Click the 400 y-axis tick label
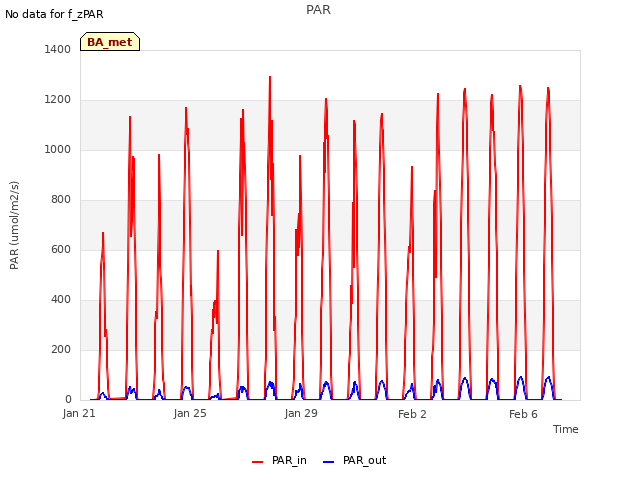 pyautogui.click(x=61, y=300)
